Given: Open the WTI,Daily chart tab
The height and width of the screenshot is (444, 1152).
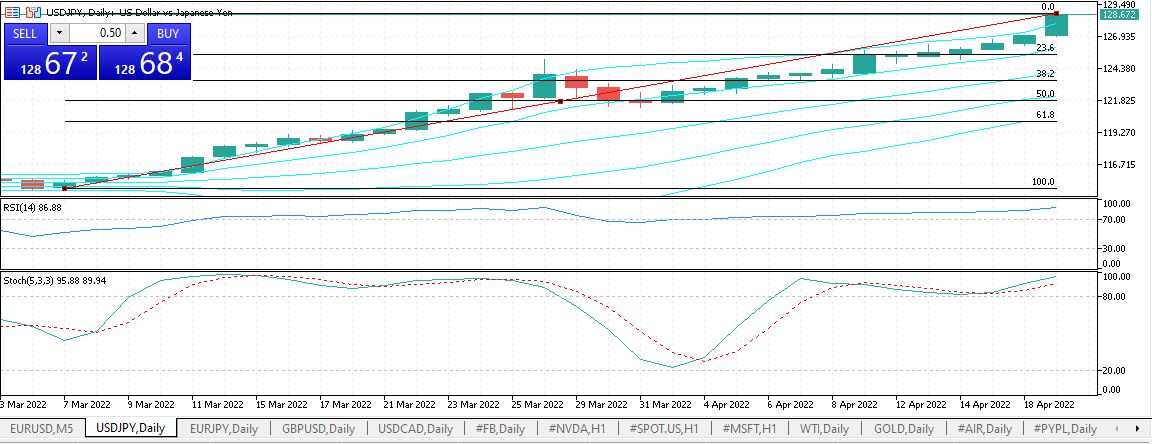Looking at the screenshot, I should pos(824,429).
